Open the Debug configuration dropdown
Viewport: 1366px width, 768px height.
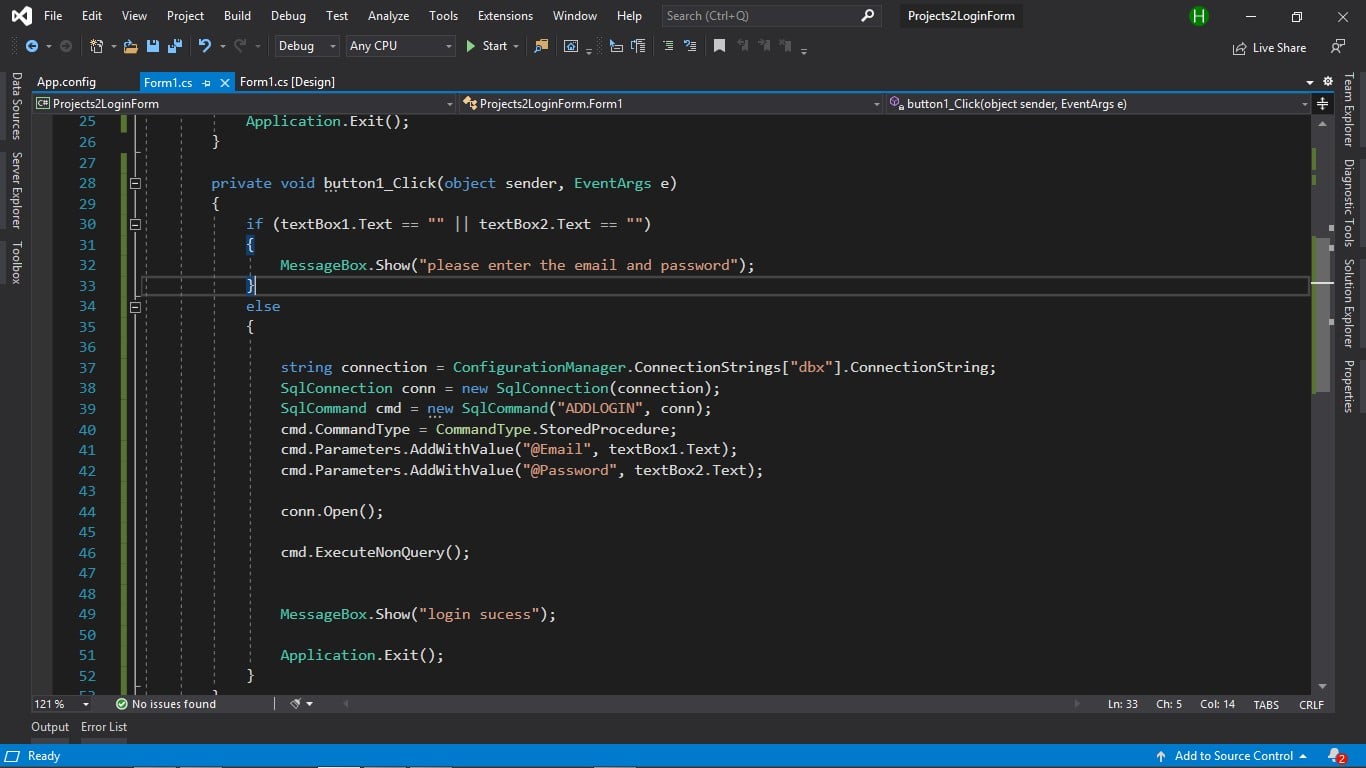[308, 46]
